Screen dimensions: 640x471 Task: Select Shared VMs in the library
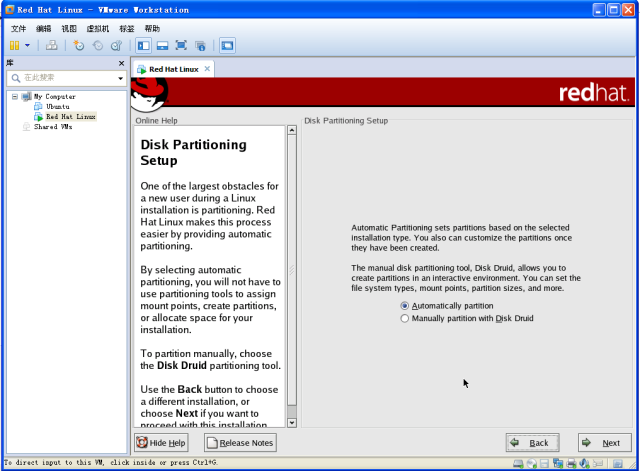coord(53,127)
